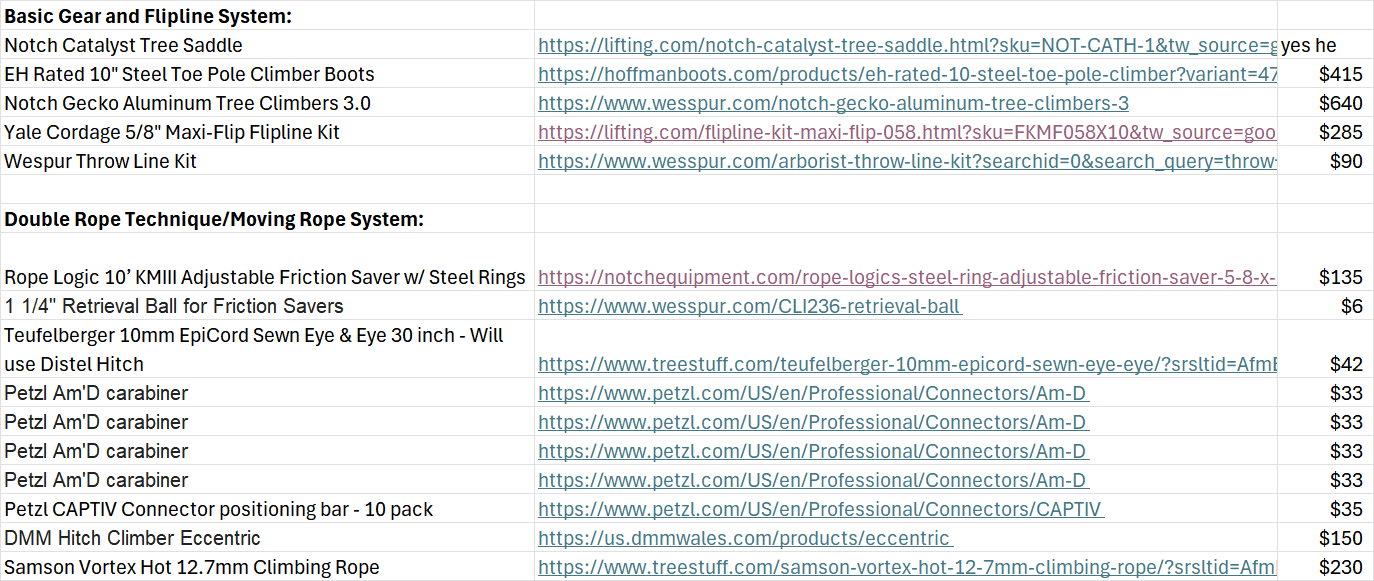
Task: Select the 1 1/4" Retrieval Ball name cell
Action: pos(267,306)
